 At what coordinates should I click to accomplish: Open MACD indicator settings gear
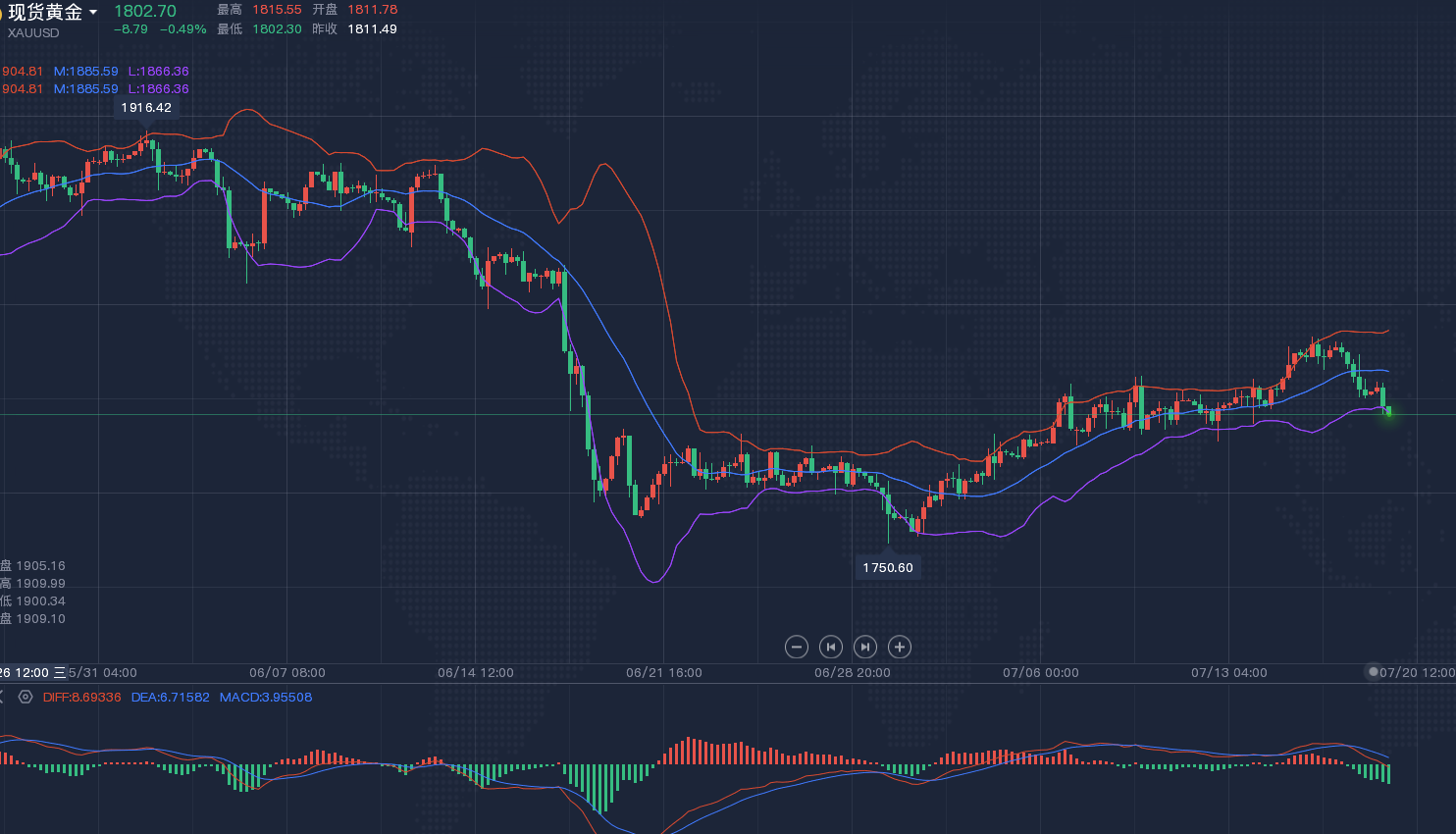pos(26,697)
